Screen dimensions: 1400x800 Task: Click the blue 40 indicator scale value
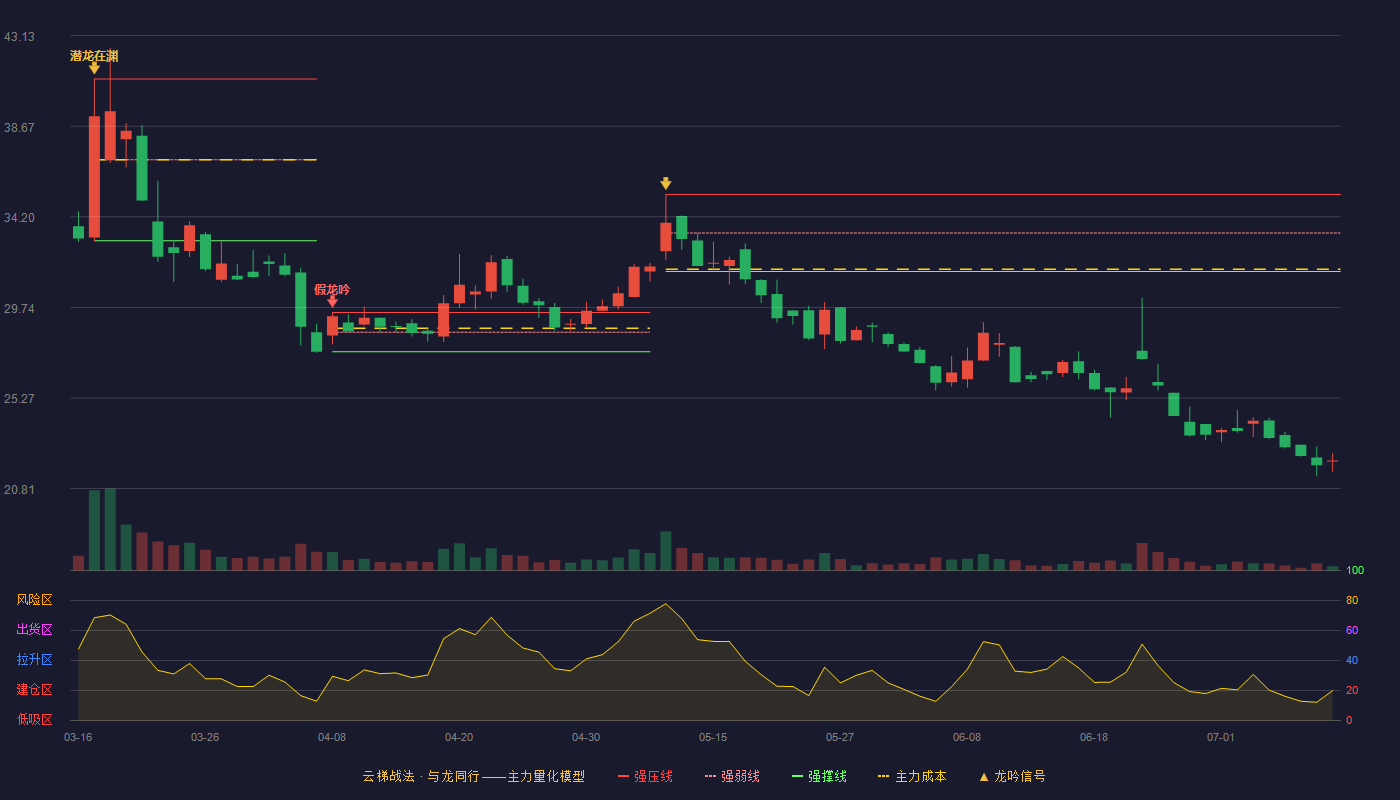(x=1352, y=661)
